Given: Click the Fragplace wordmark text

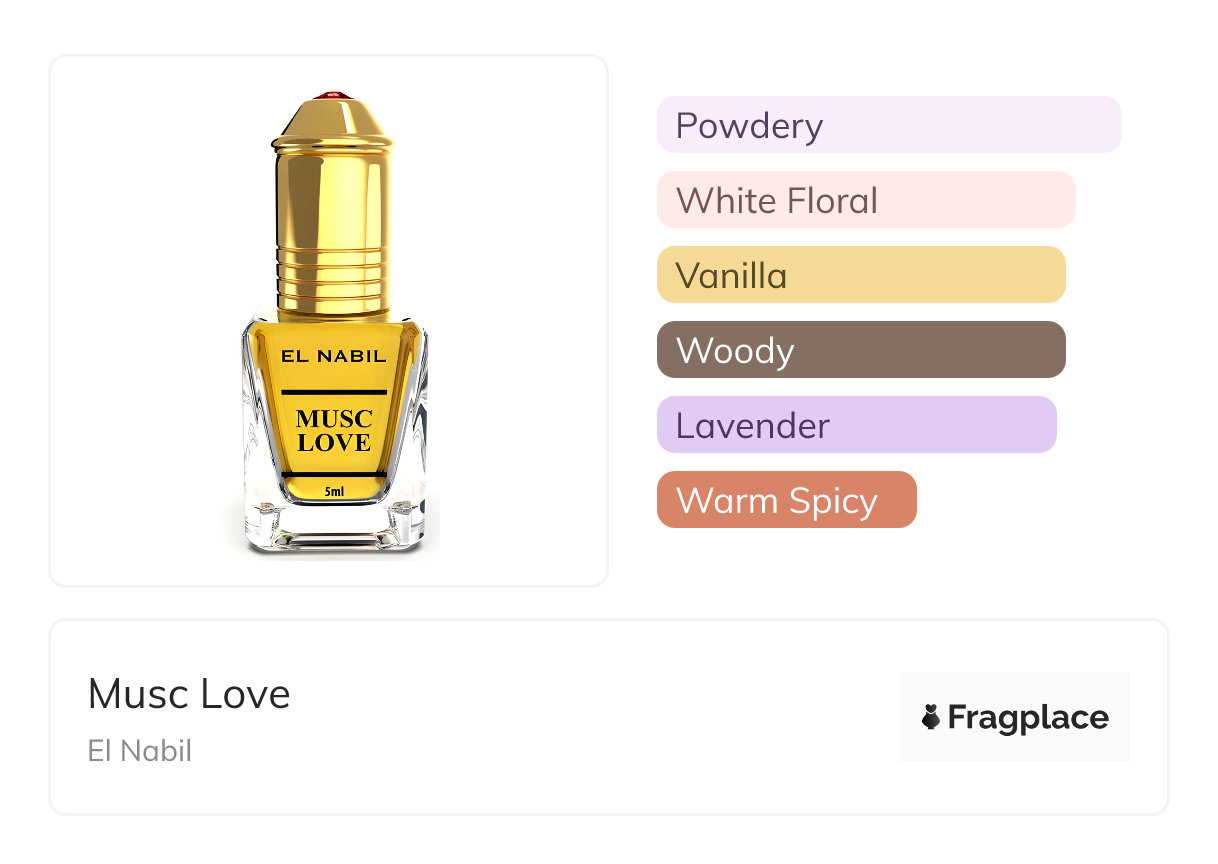Looking at the screenshot, I should (1028, 717).
